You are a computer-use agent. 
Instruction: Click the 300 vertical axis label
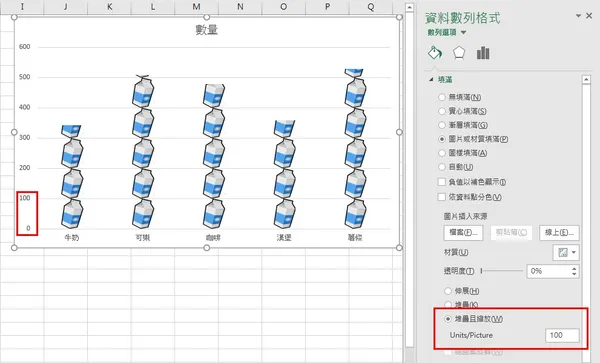24,137
